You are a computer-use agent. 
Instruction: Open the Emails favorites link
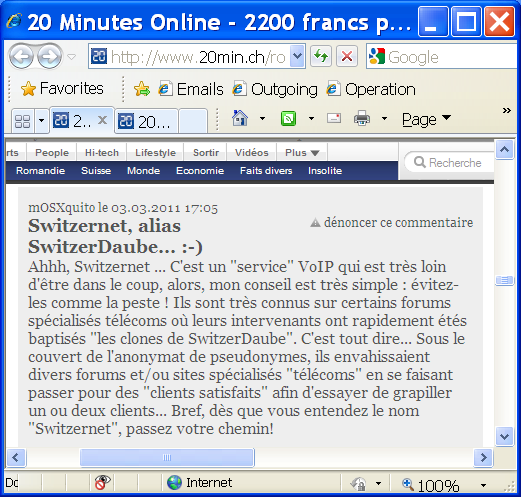[191, 89]
